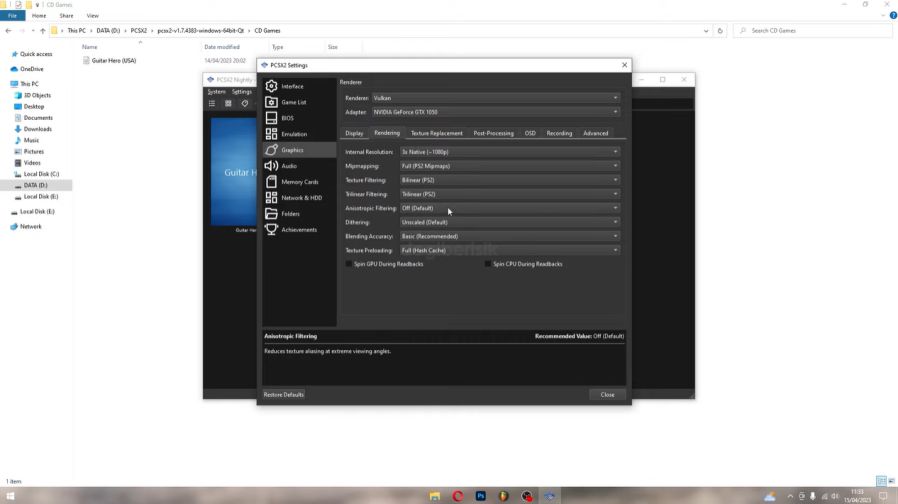
Task: Open the Blending Accuracy dropdown
Action: [510, 236]
